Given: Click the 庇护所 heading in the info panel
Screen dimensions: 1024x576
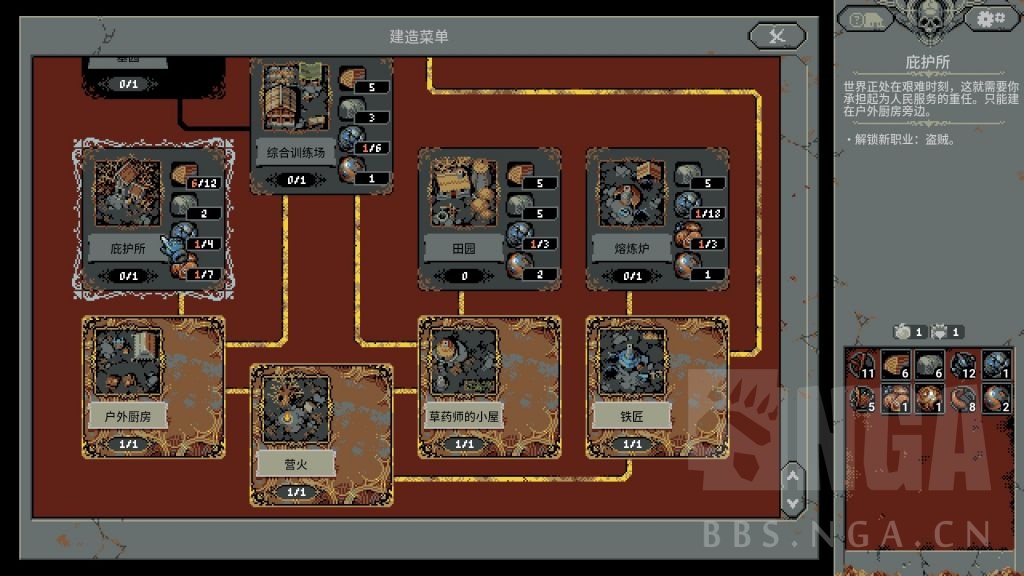Looking at the screenshot, I should pyautogui.click(x=927, y=62).
